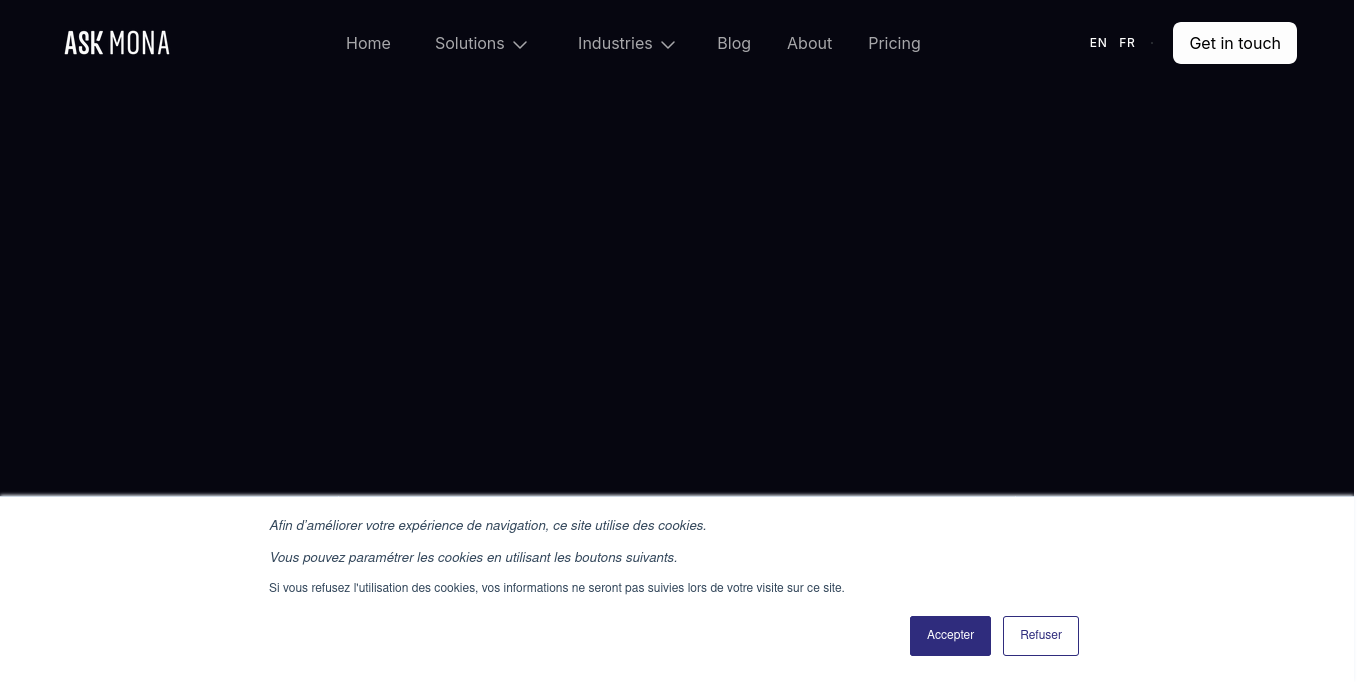
Task: Accept cookies via the Accepter button
Action: [950, 635]
